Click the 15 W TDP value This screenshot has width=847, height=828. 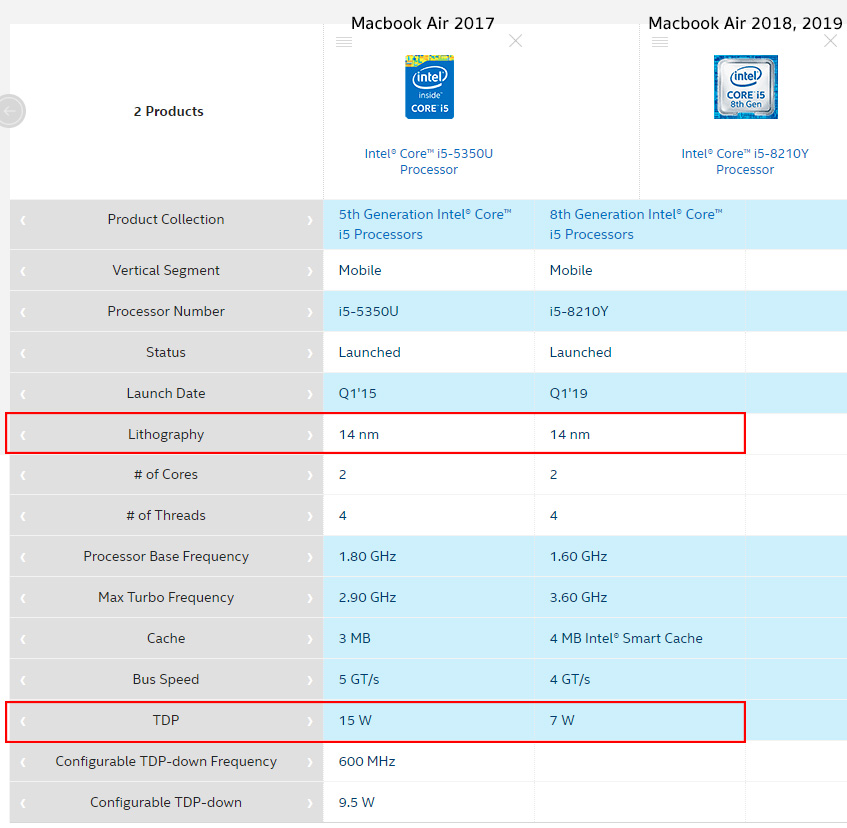pyautogui.click(x=355, y=721)
